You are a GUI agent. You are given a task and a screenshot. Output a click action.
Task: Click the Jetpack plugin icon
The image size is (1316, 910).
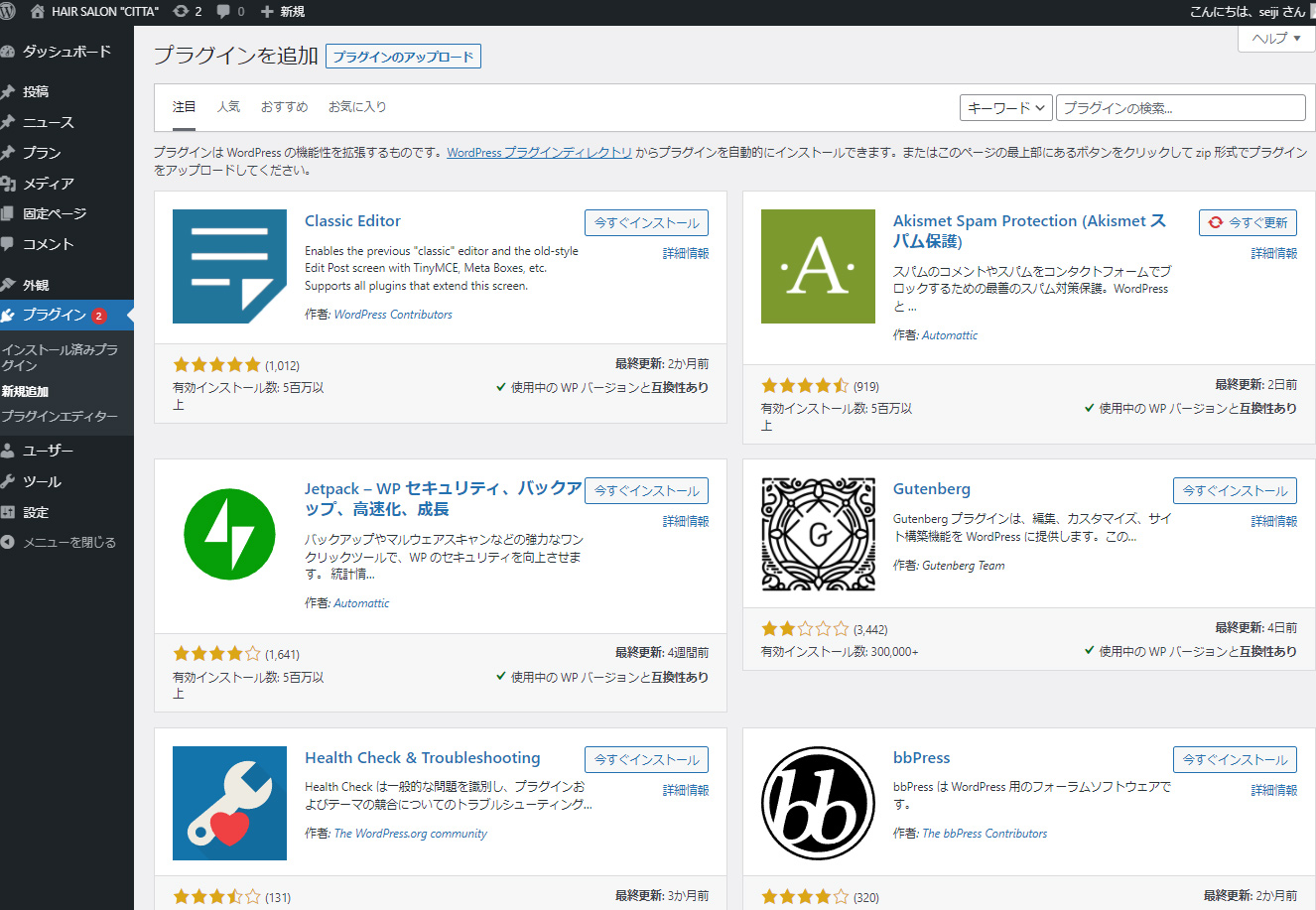point(230,535)
